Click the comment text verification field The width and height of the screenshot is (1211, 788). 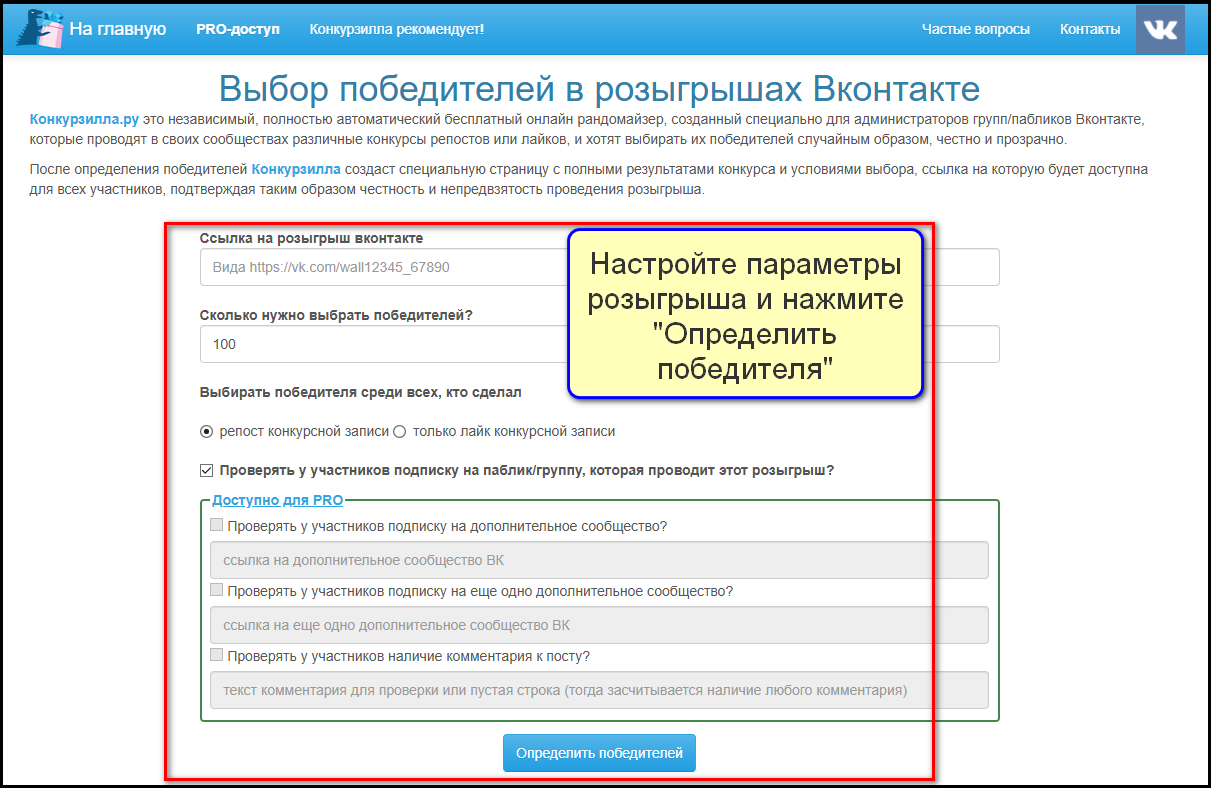[x=598, y=690]
